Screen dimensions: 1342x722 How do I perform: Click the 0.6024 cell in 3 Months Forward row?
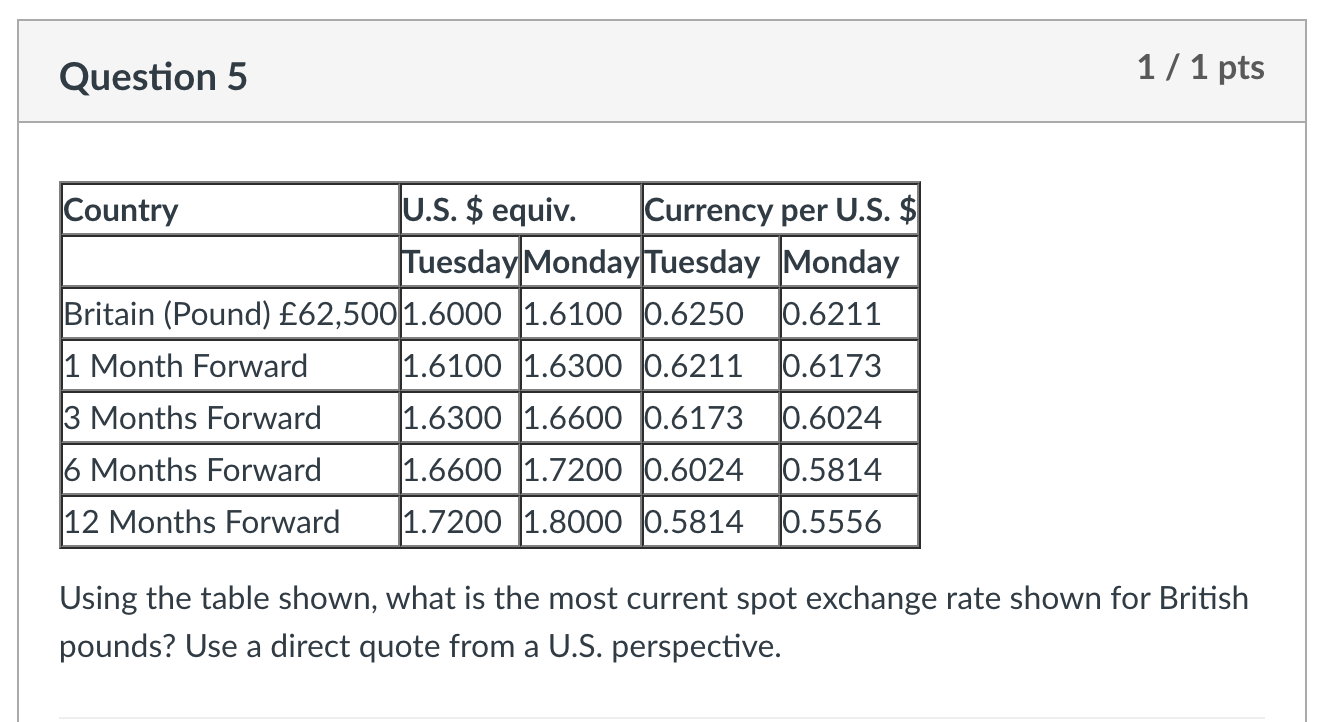click(x=849, y=418)
